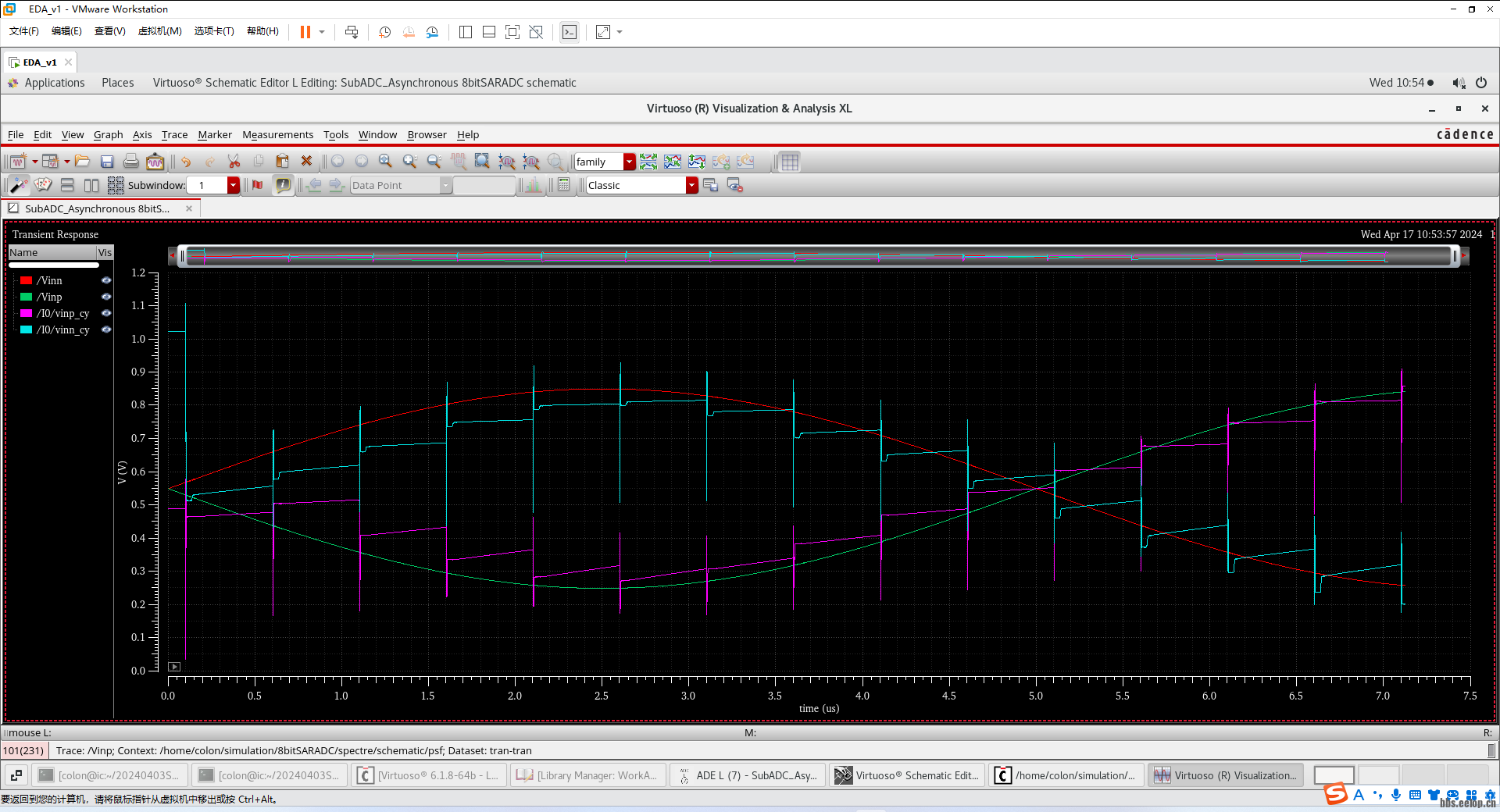Open the calculator icon
The width and height of the screenshot is (1500, 812).
pos(564,185)
